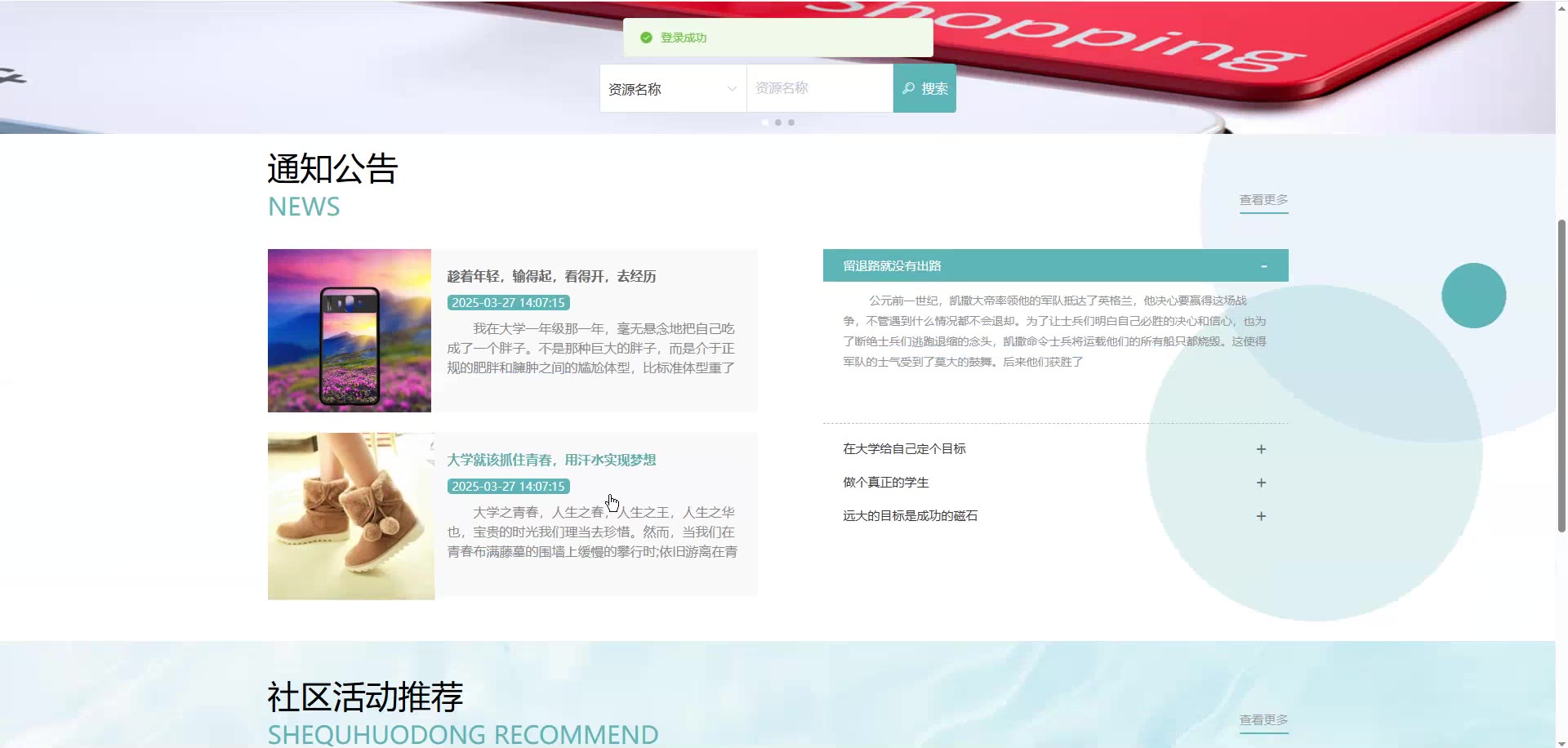Click the date tag on the 大学就该抓住青春 article
This screenshot has height=748, width=1568.
pyautogui.click(x=508, y=487)
